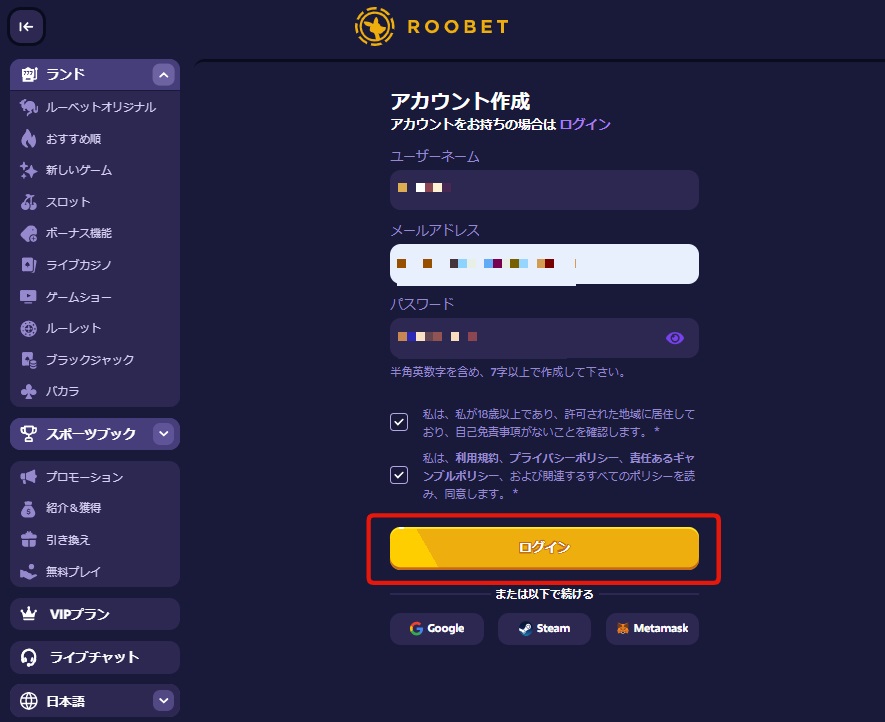885x722 pixels.
Task: Open 無料プレイ menu entry
Action: click(x=95, y=572)
